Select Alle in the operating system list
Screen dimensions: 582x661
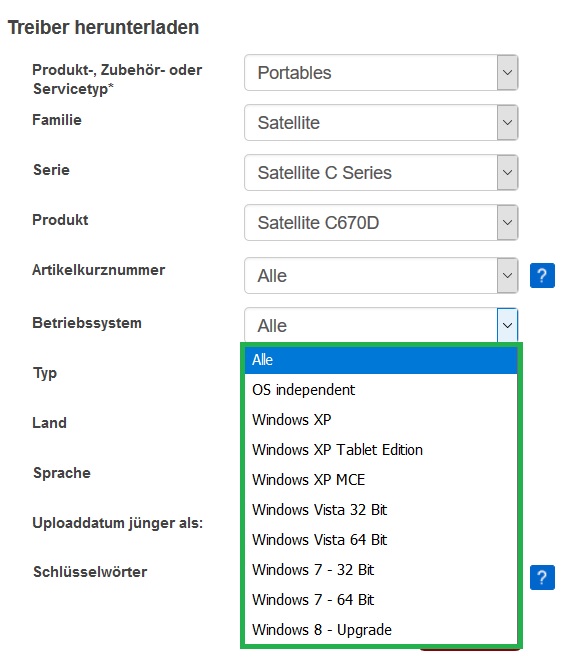point(381,360)
